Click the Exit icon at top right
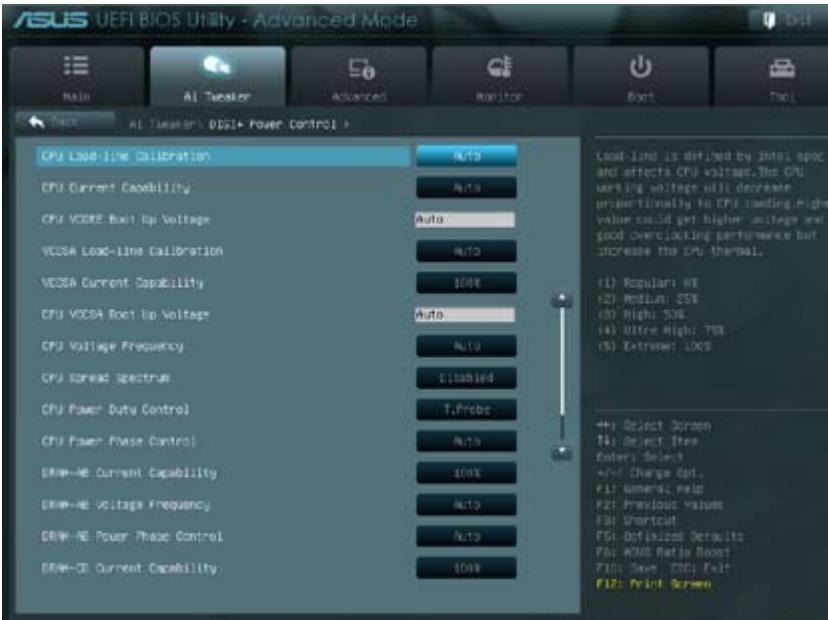The image size is (828, 620). click(x=769, y=21)
